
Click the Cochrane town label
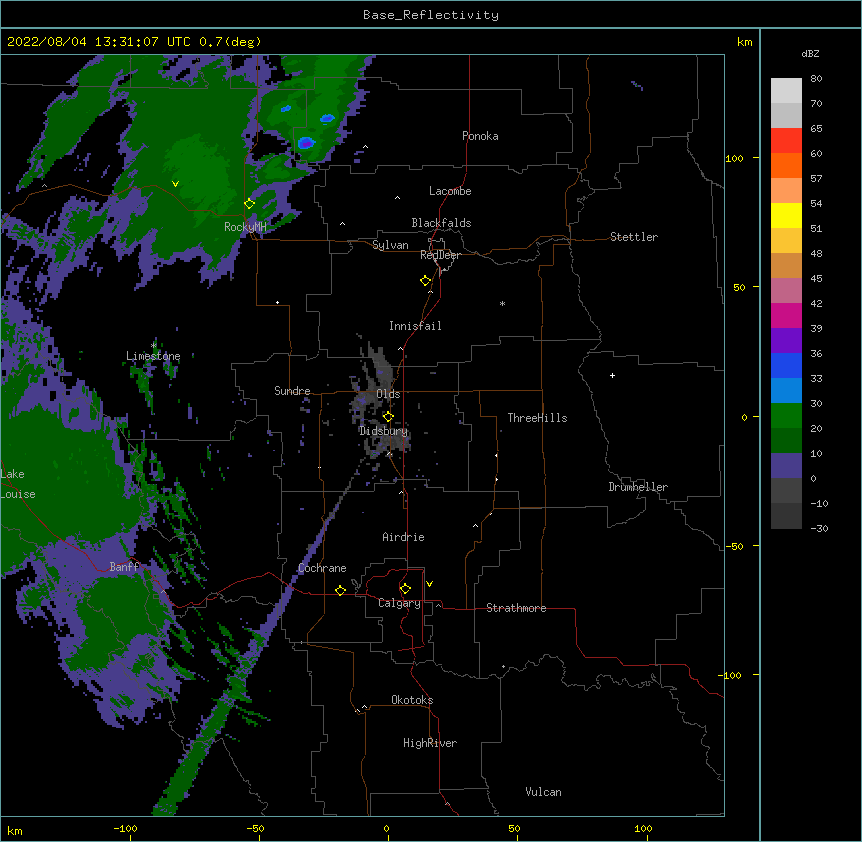click(x=322, y=568)
